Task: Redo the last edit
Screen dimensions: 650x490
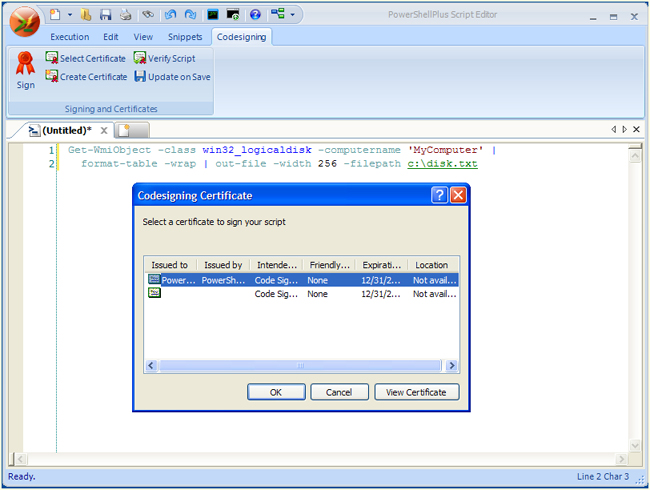Action: tap(190, 15)
